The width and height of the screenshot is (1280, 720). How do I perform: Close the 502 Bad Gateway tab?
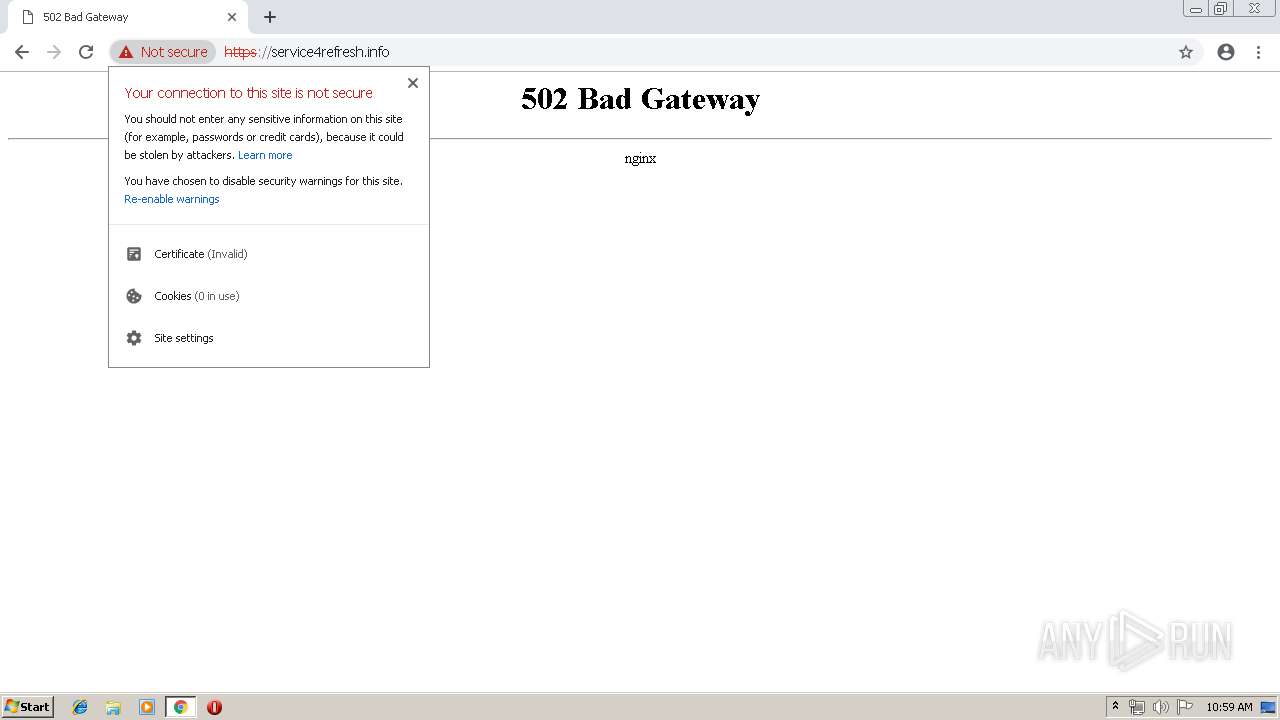coord(232,17)
